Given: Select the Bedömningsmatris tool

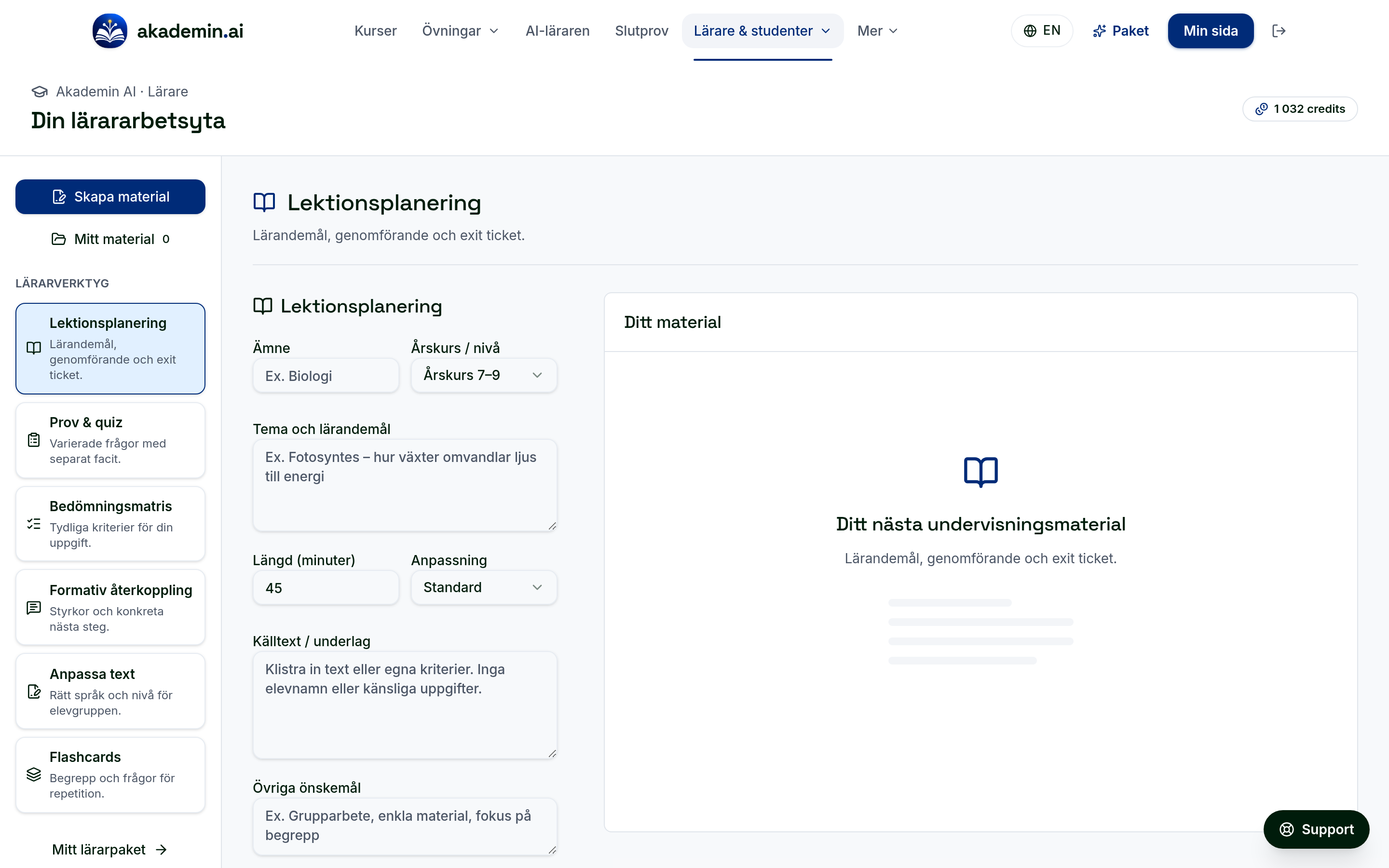Looking at the screenshot, I should click(110, 524).
